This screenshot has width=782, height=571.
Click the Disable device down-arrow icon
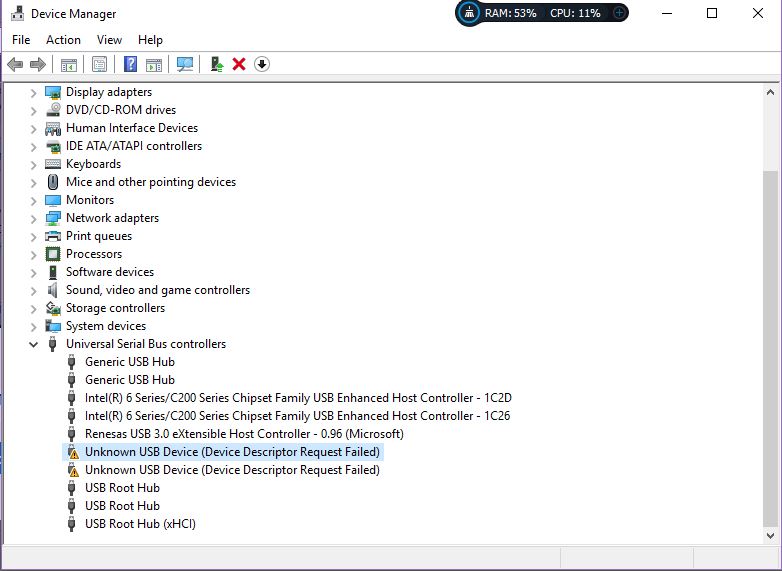tap(262, 64)
